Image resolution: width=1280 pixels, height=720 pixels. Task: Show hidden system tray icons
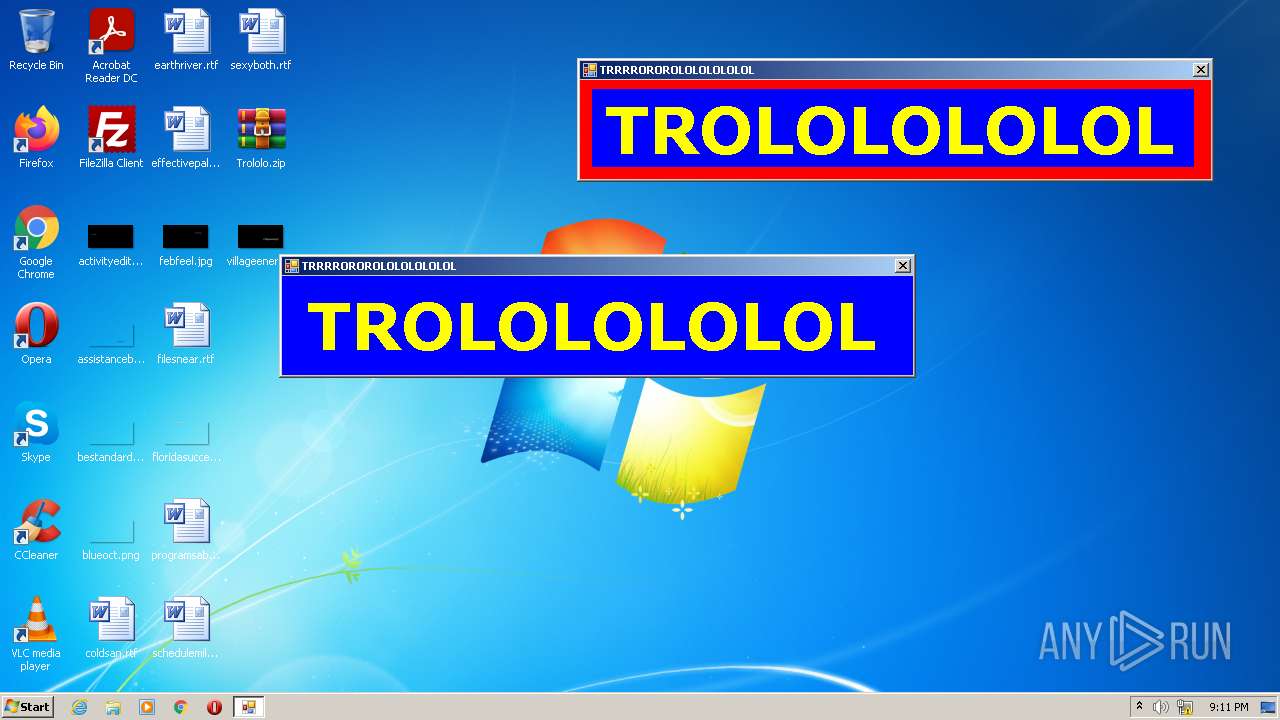coord(1139,707)
